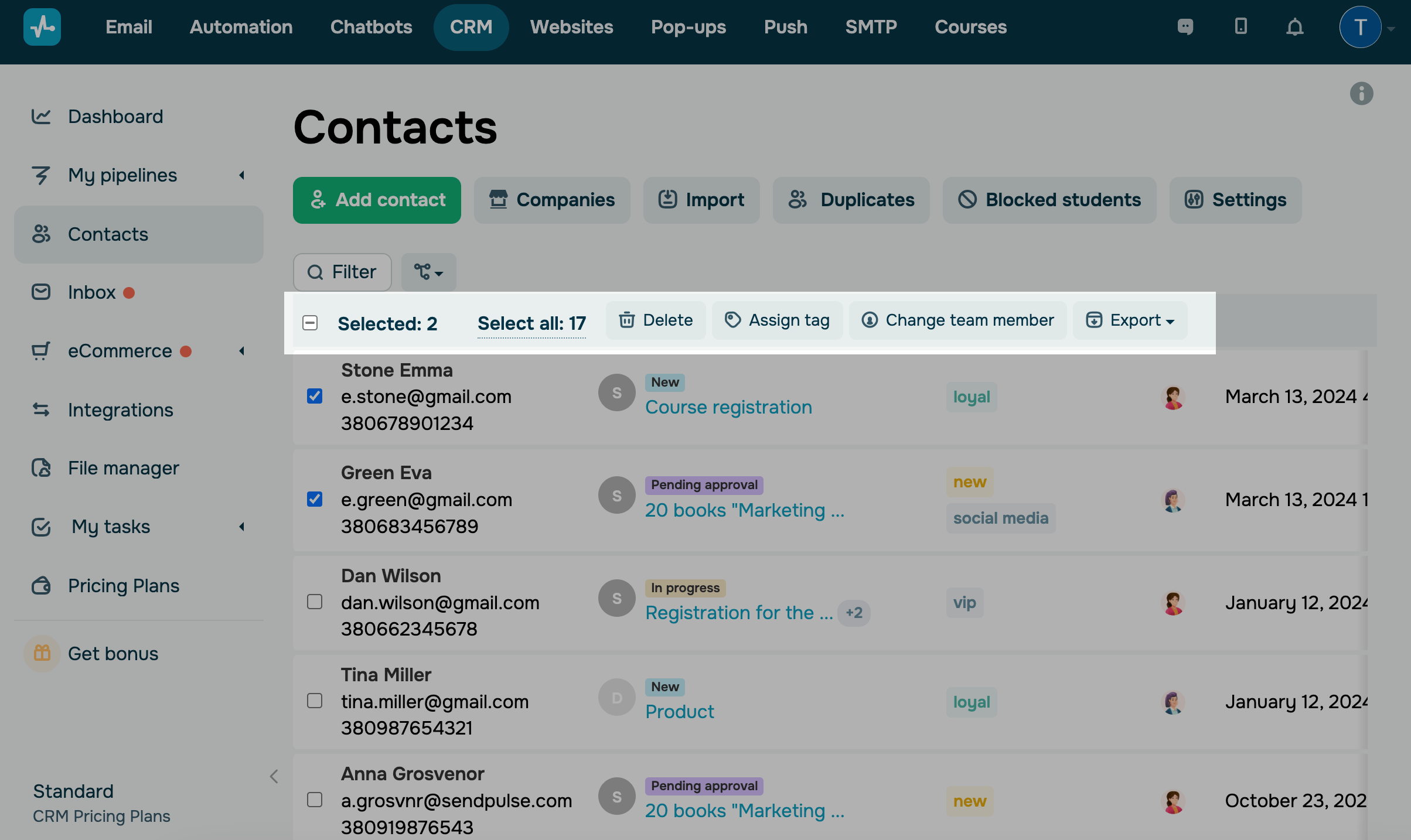Click the Get bonus gift icon

[x=42, y=653]
